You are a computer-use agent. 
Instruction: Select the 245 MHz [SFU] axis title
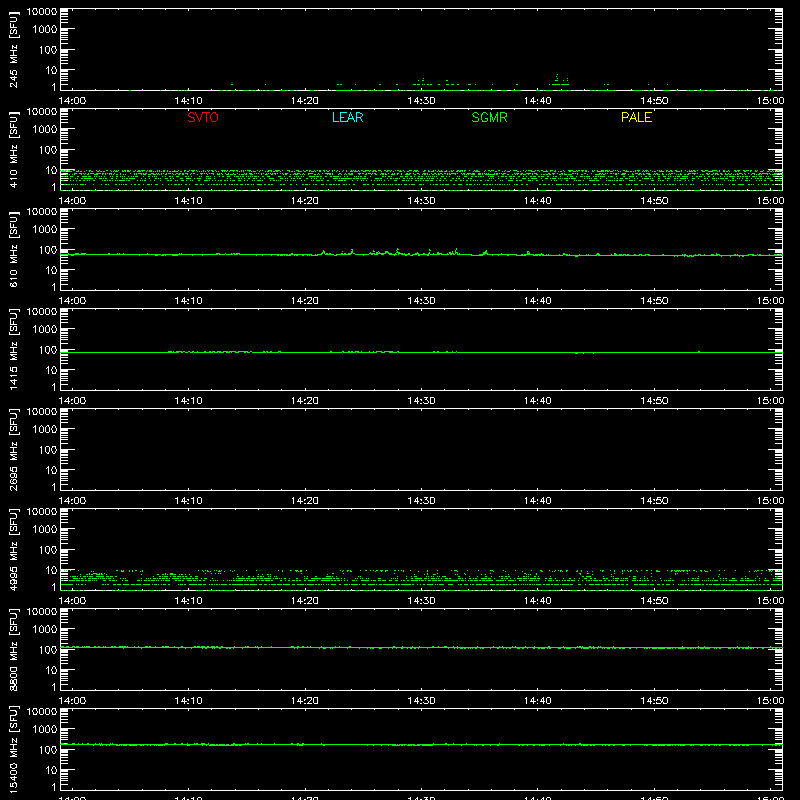point(13,49)
